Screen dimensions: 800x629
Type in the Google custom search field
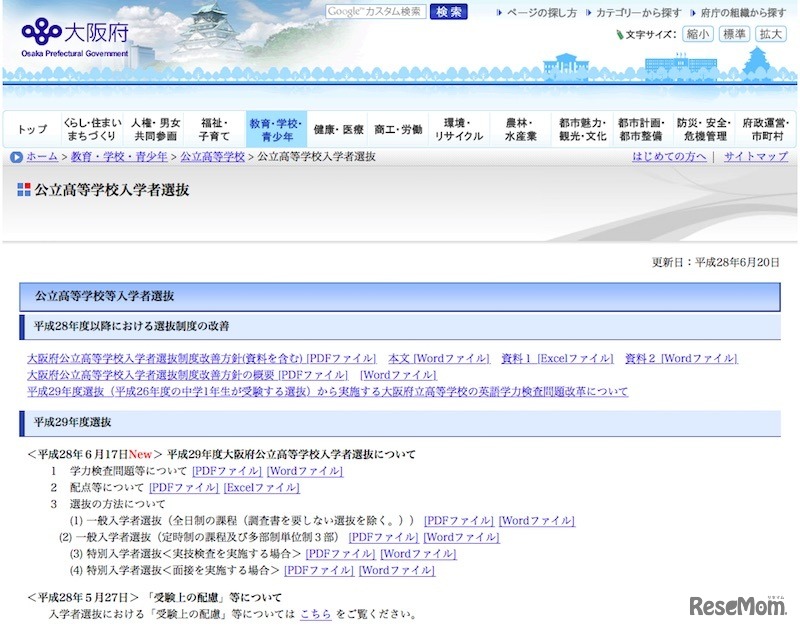376,12
